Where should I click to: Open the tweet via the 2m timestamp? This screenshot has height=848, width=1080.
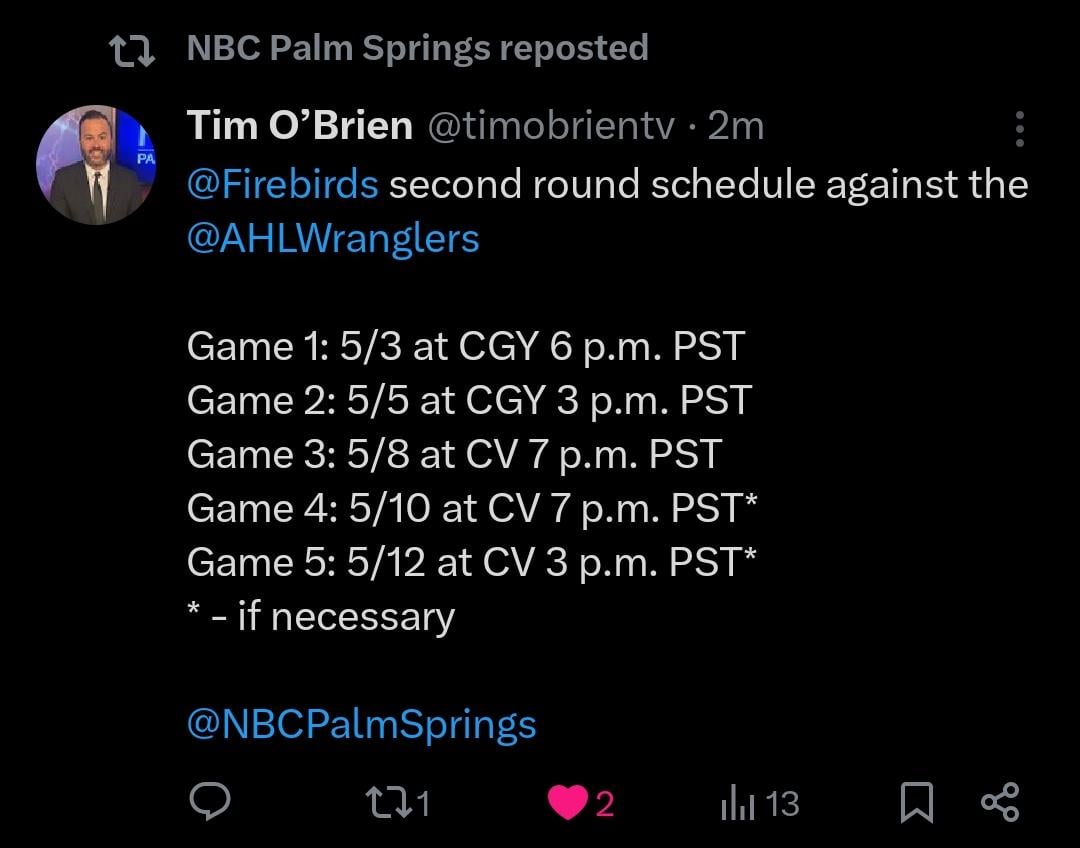(735, 126)
